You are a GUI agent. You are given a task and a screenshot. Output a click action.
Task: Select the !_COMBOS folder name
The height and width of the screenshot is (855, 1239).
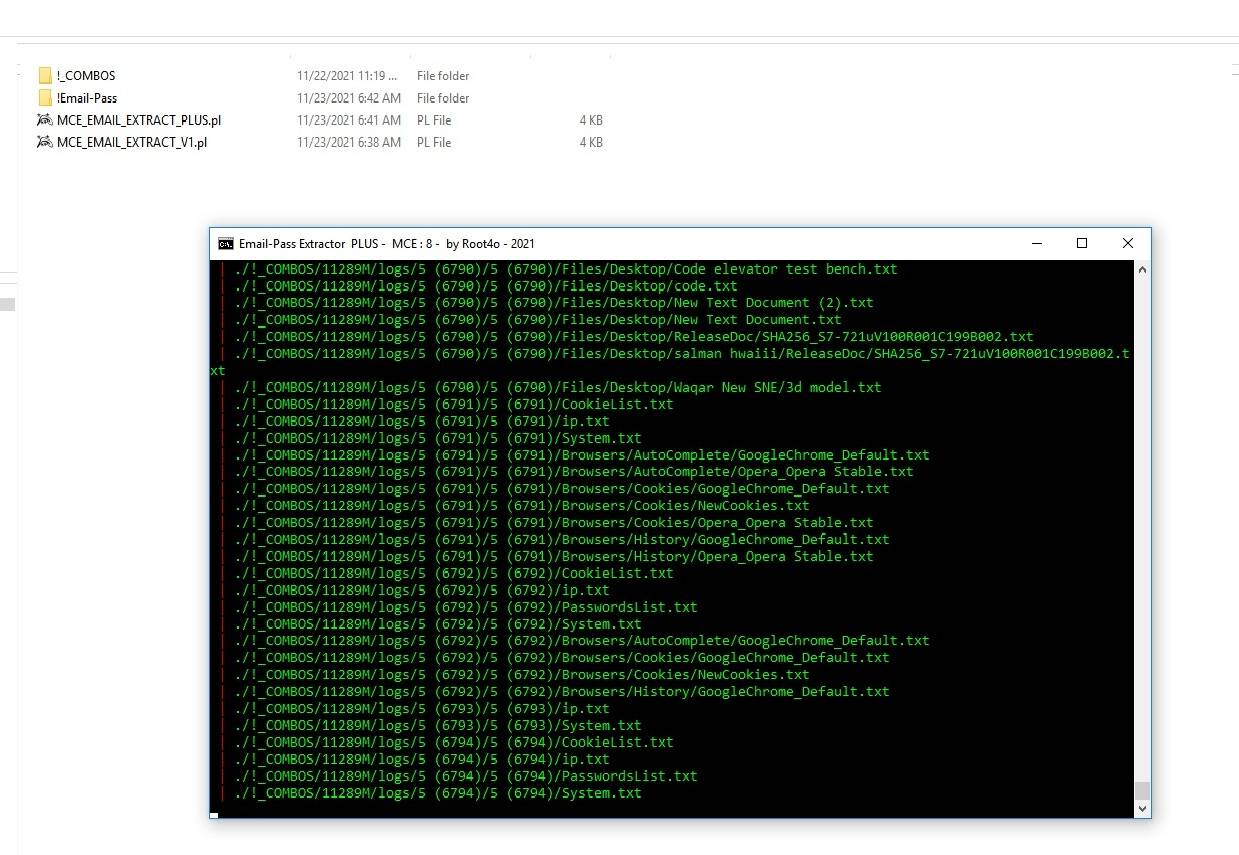86,76
